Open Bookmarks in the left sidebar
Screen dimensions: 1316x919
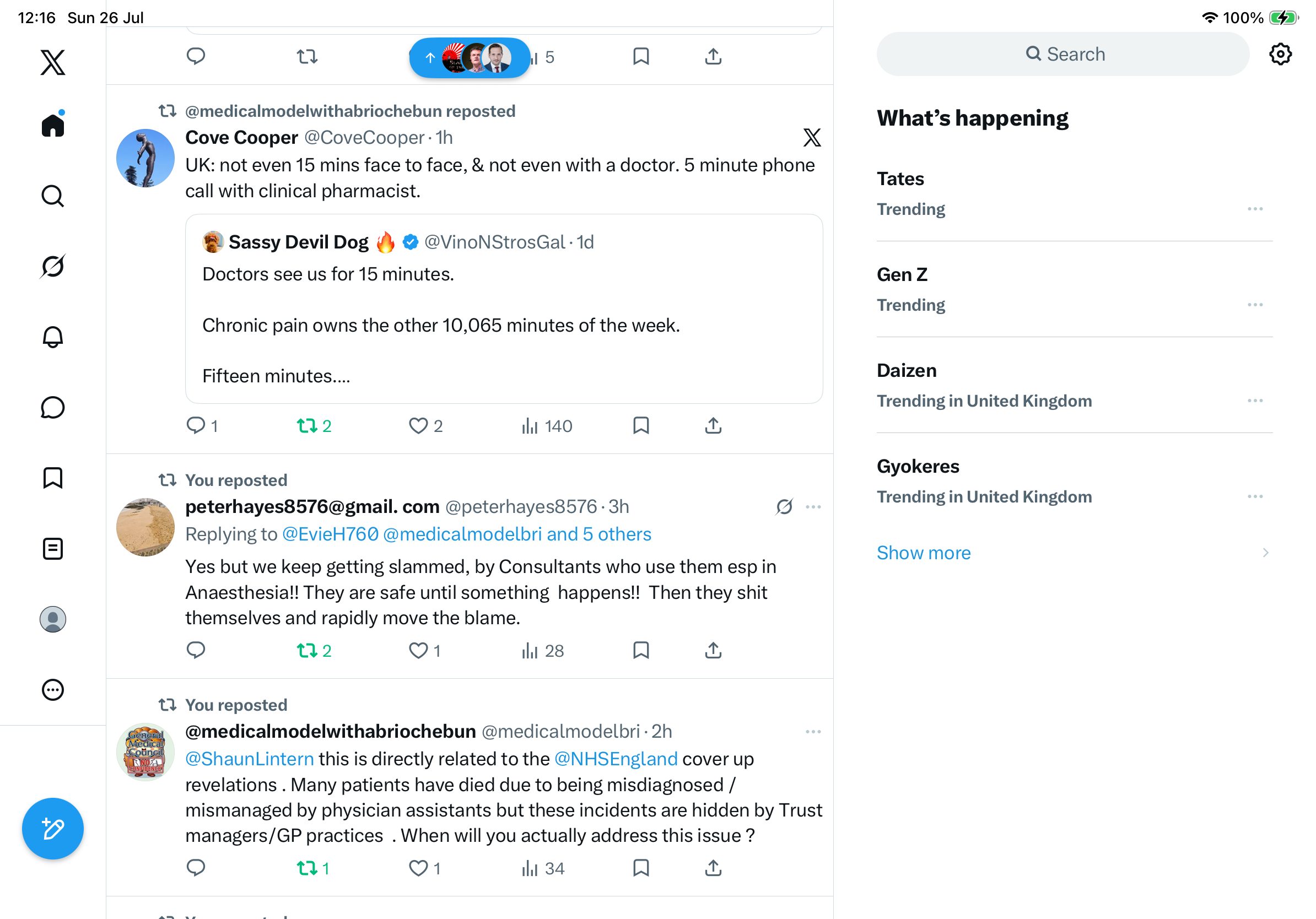click(x=53, y=478)
